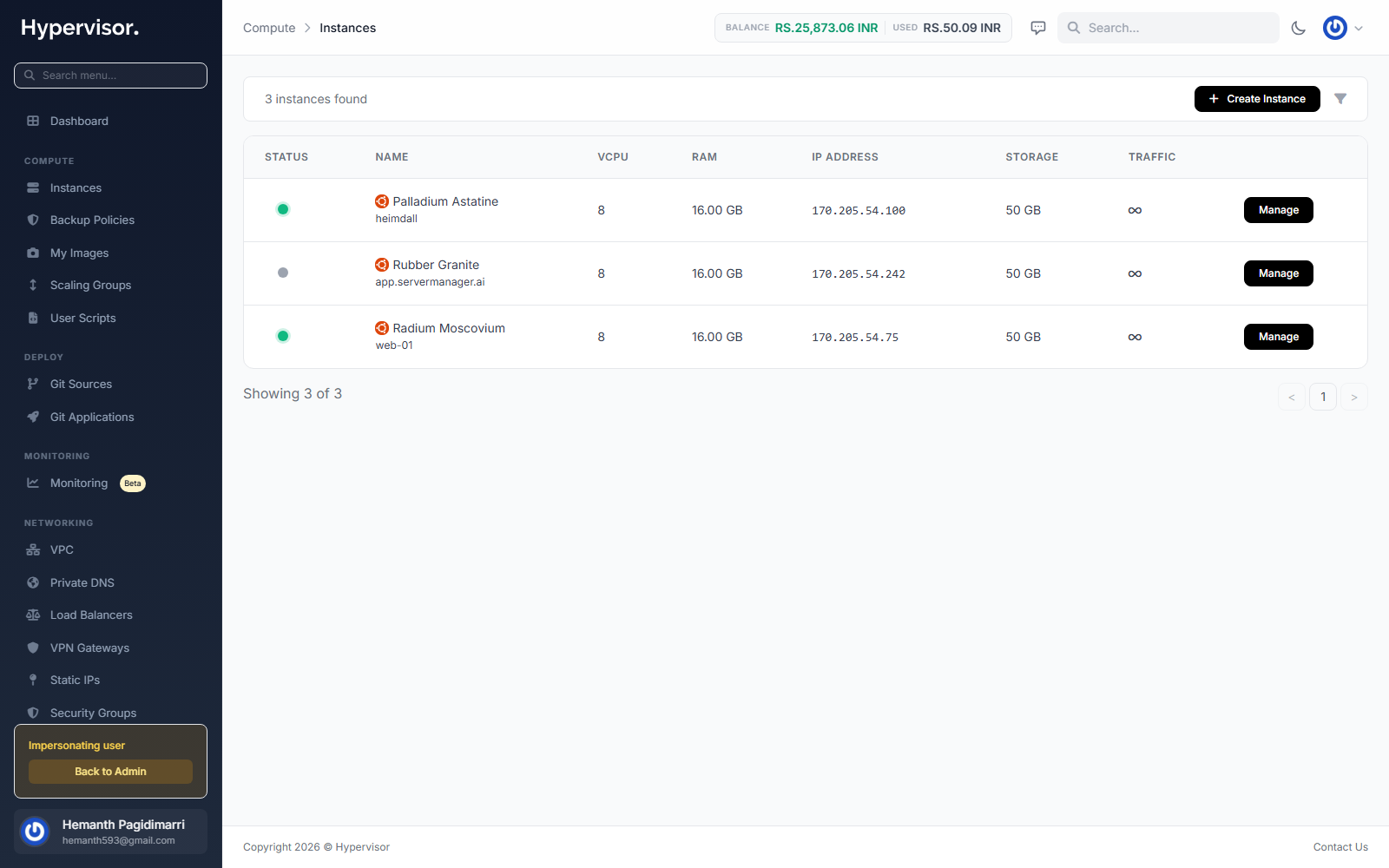Click the User Scripts file icon
1389x868 pixels.
point(33,318)
